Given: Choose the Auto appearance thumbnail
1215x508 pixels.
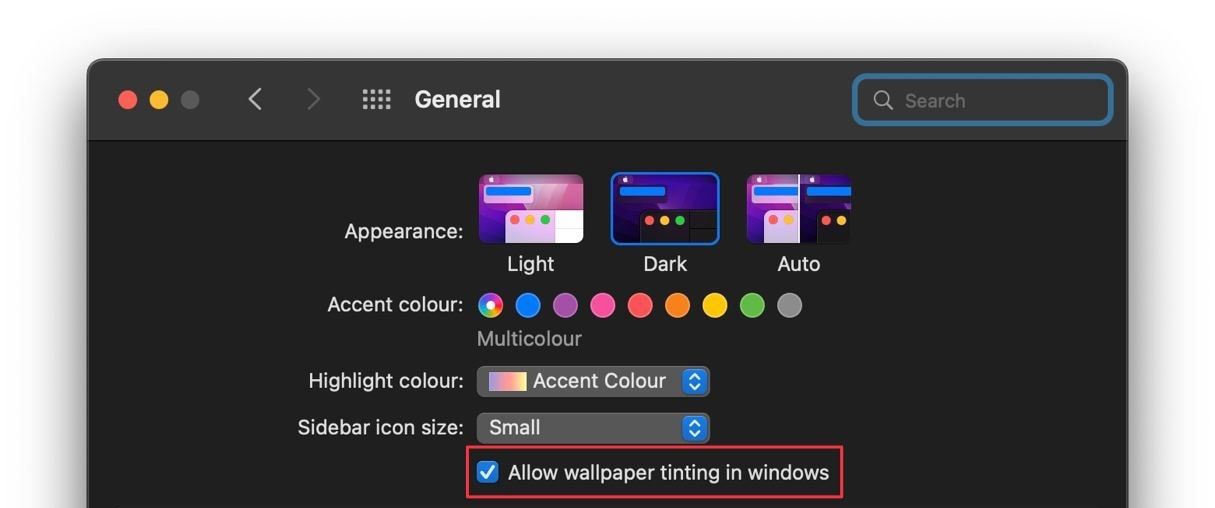Looking at the screenshot, I should 798,209.
